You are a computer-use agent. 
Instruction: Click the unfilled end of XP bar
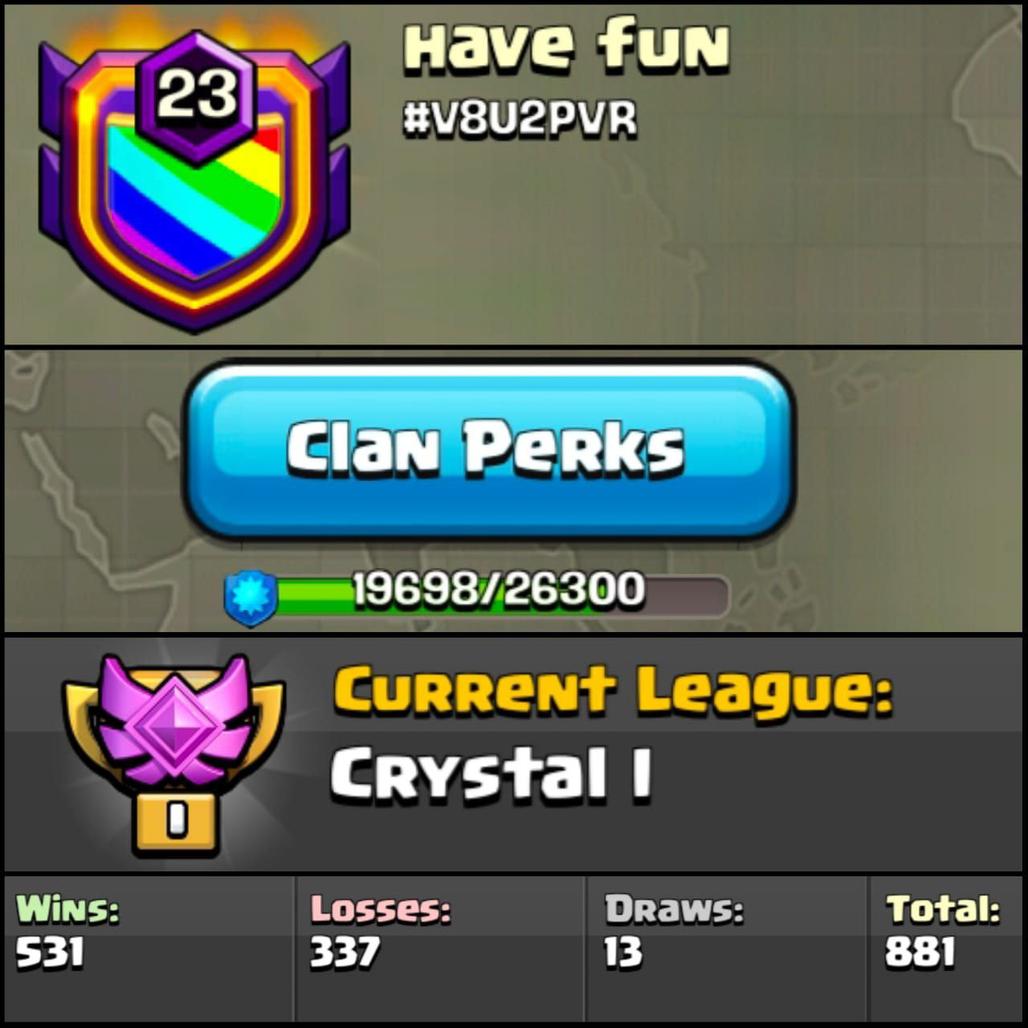point(686,596)
